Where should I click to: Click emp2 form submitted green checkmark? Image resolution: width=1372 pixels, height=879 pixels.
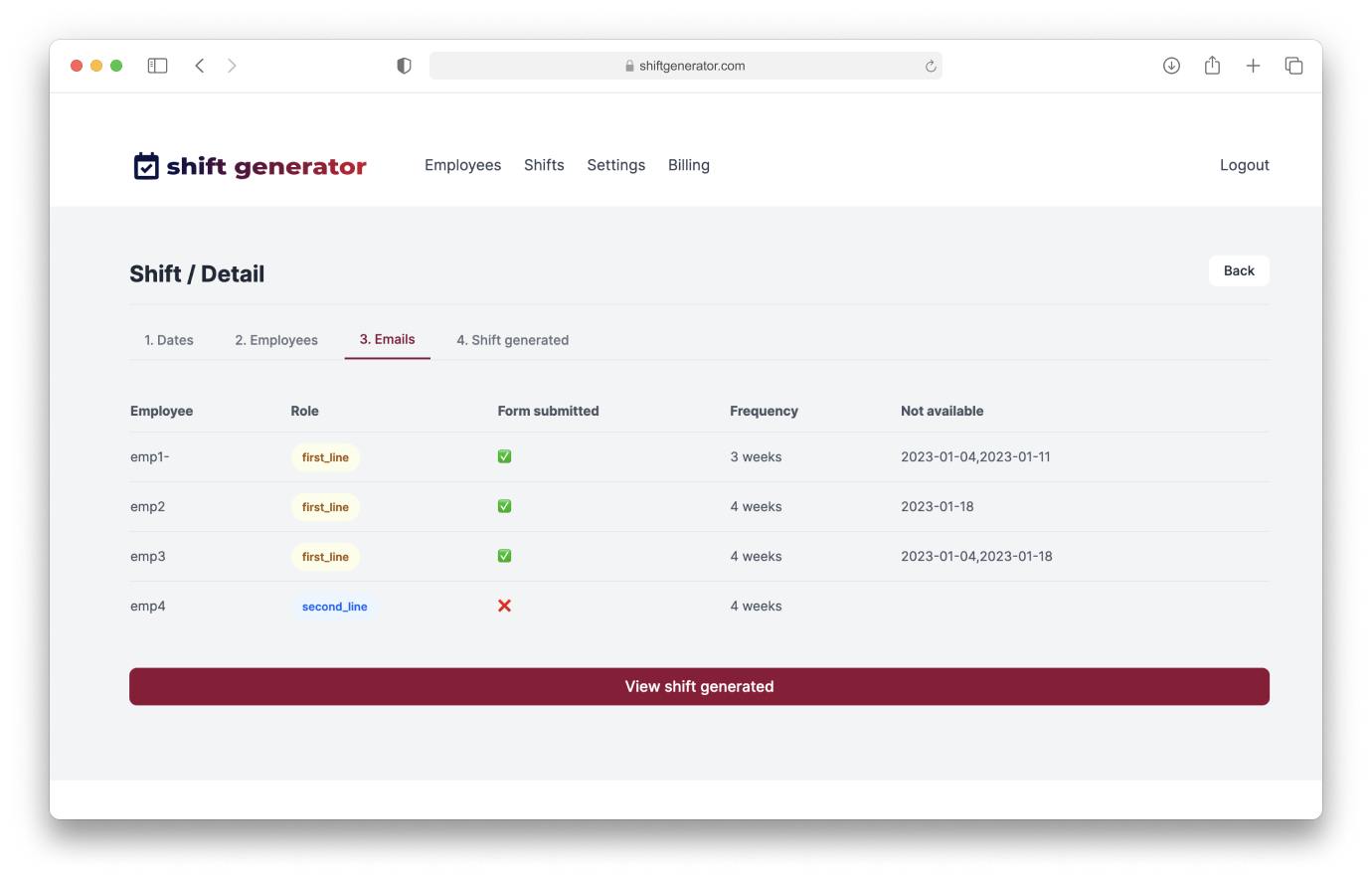[504, 506]
